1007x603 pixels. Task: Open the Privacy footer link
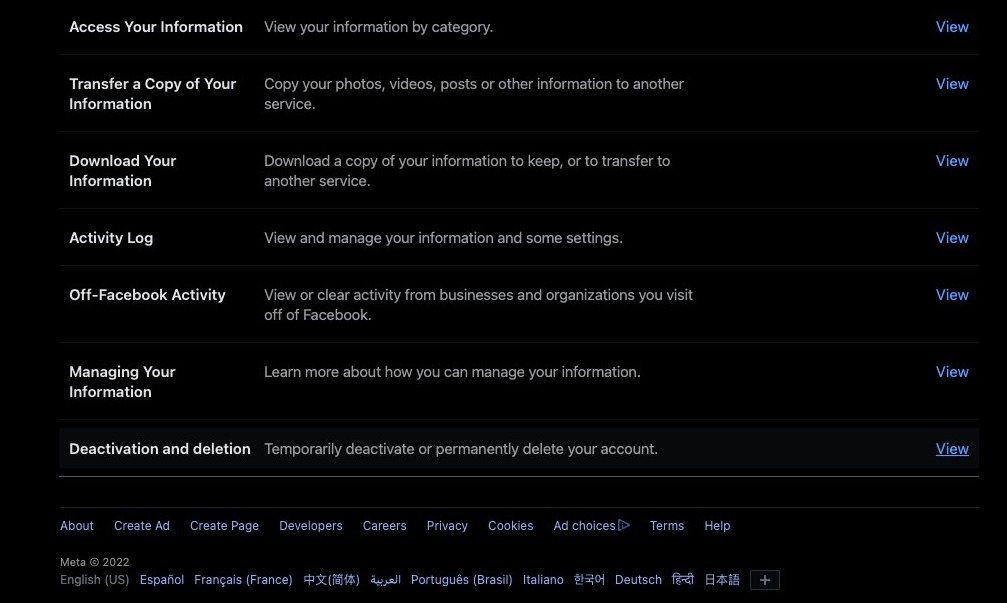447,526
